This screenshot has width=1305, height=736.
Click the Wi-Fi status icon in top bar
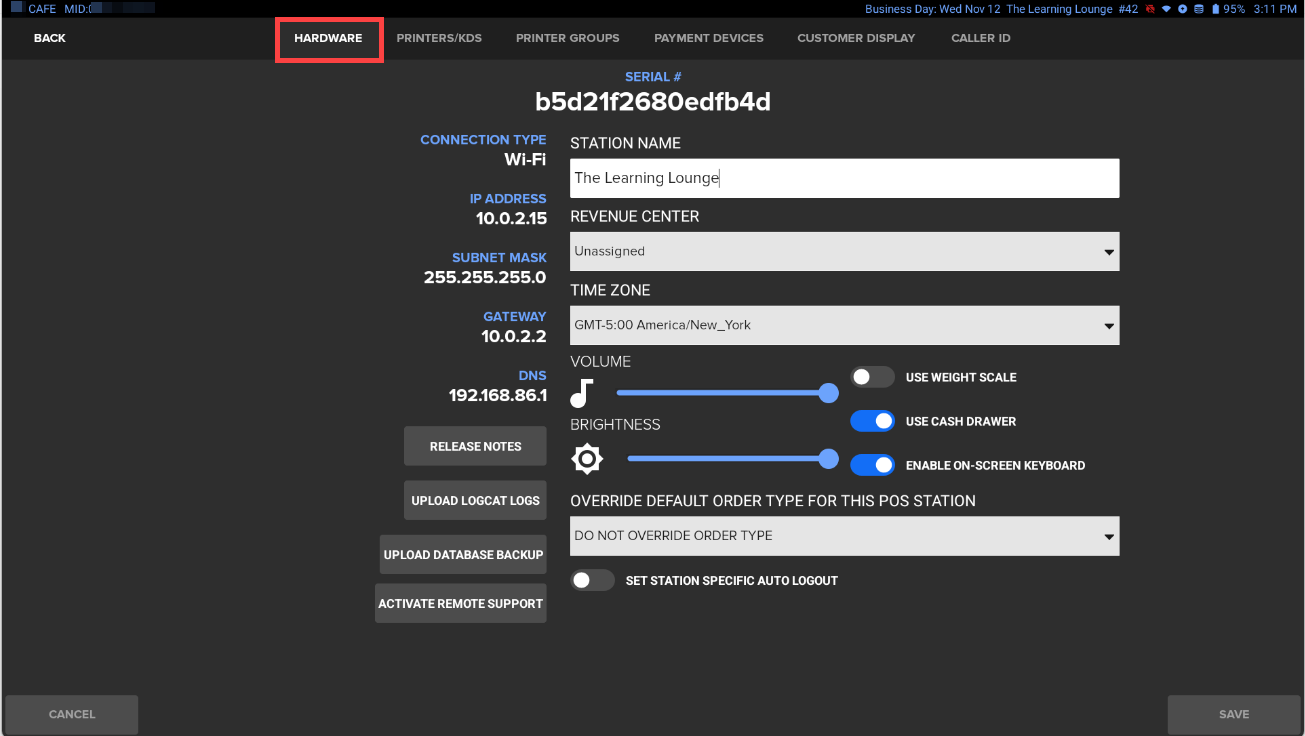pyautogui.click(x=1166, y=9)
